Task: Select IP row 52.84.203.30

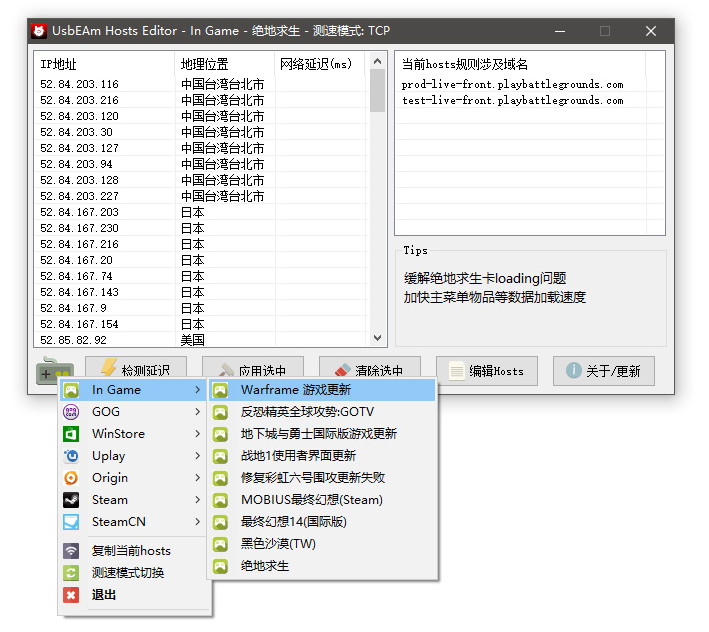Action: [202, 132]
